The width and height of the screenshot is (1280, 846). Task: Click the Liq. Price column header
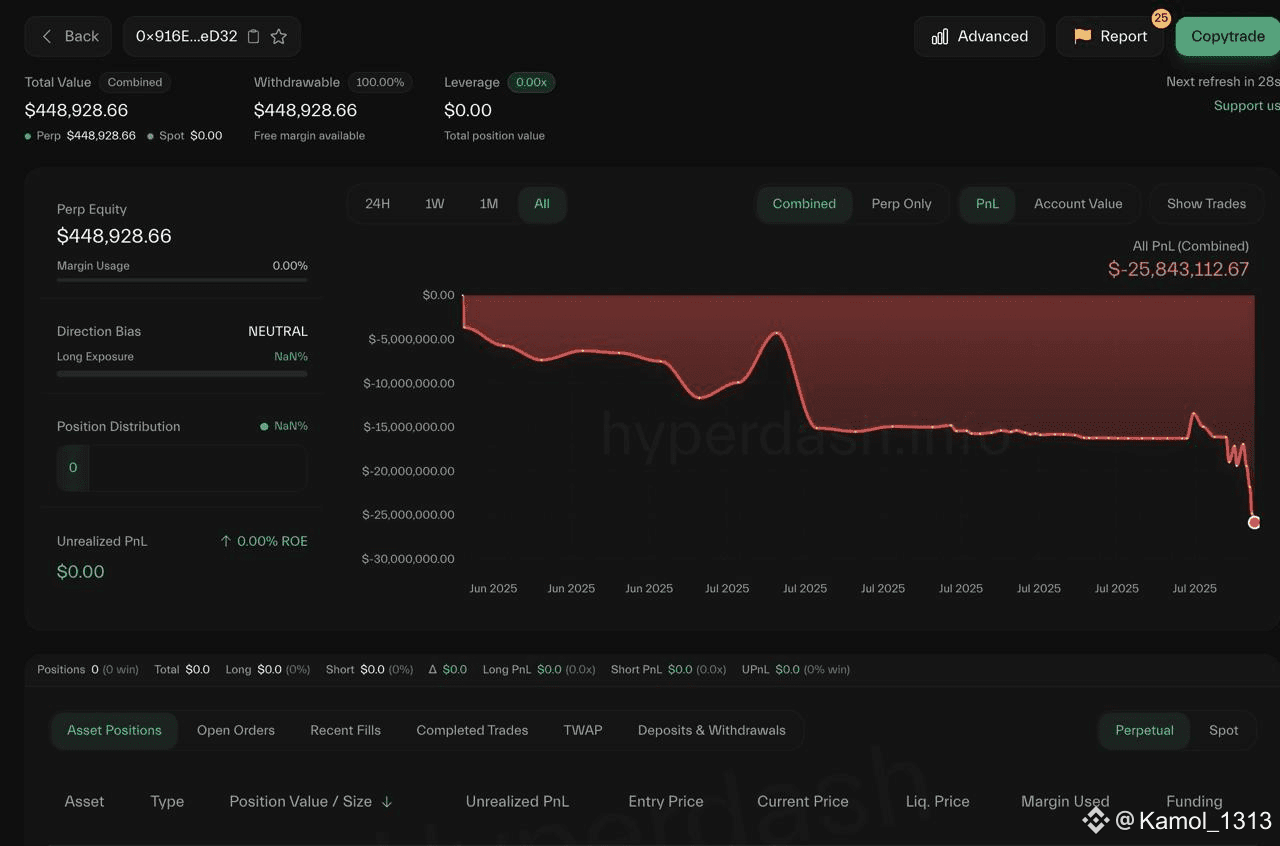tap(937, 802)
